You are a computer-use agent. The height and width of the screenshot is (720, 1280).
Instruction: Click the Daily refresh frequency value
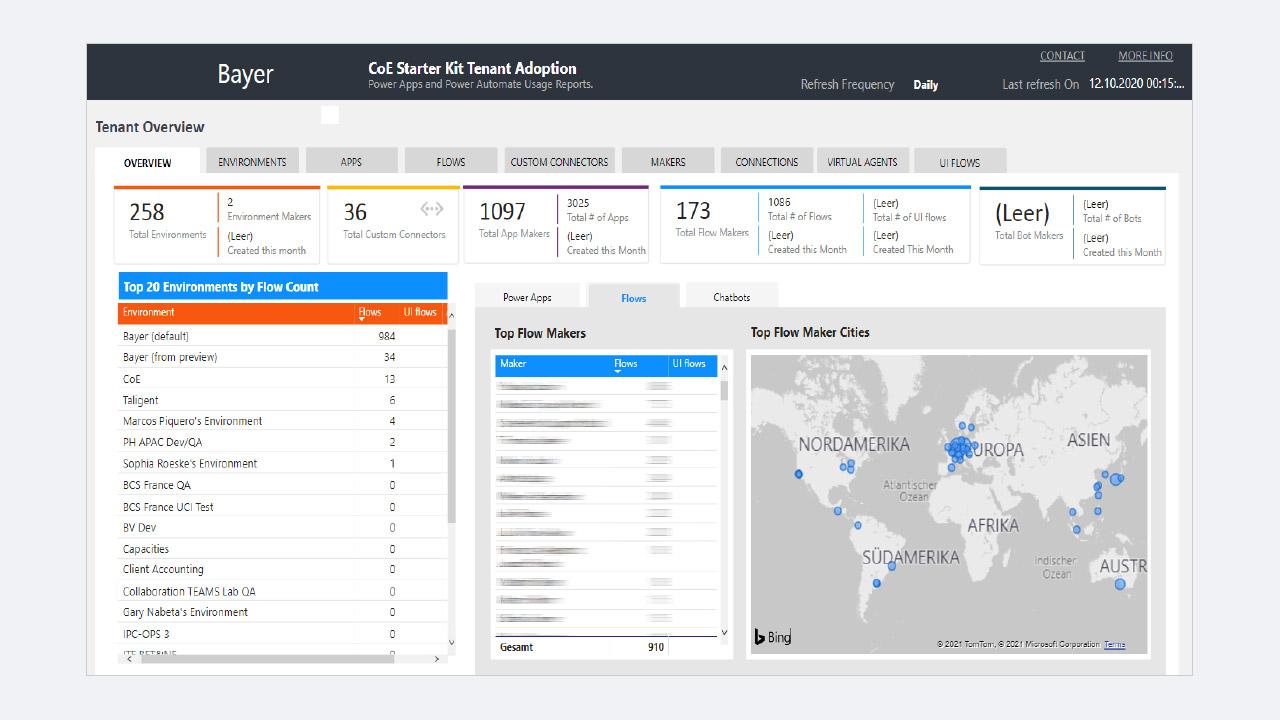coord(926,85)
